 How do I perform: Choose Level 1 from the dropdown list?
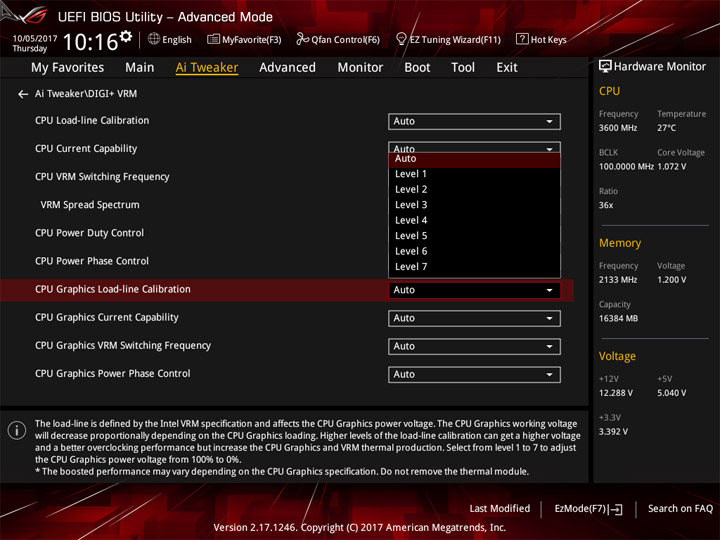click(x=474, y=174)
